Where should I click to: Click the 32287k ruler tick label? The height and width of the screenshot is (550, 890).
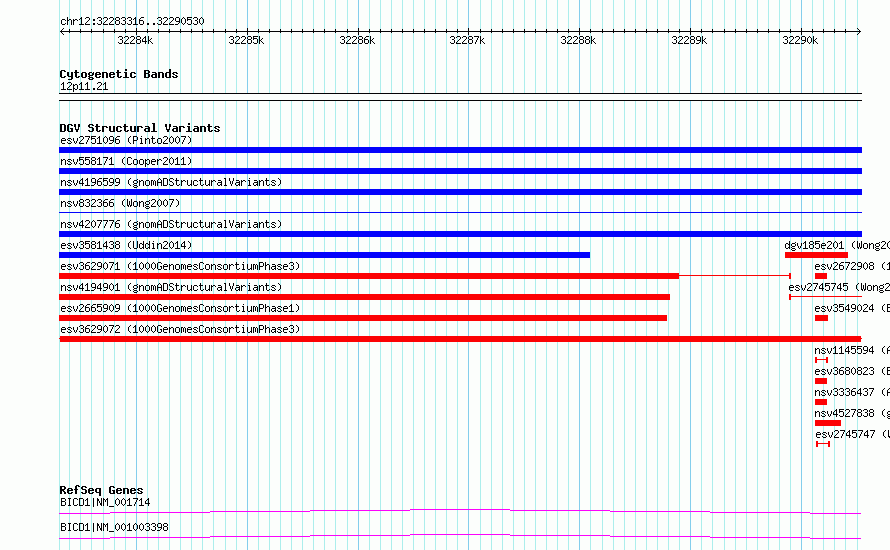pyautogui.click(x=467, y=40)
